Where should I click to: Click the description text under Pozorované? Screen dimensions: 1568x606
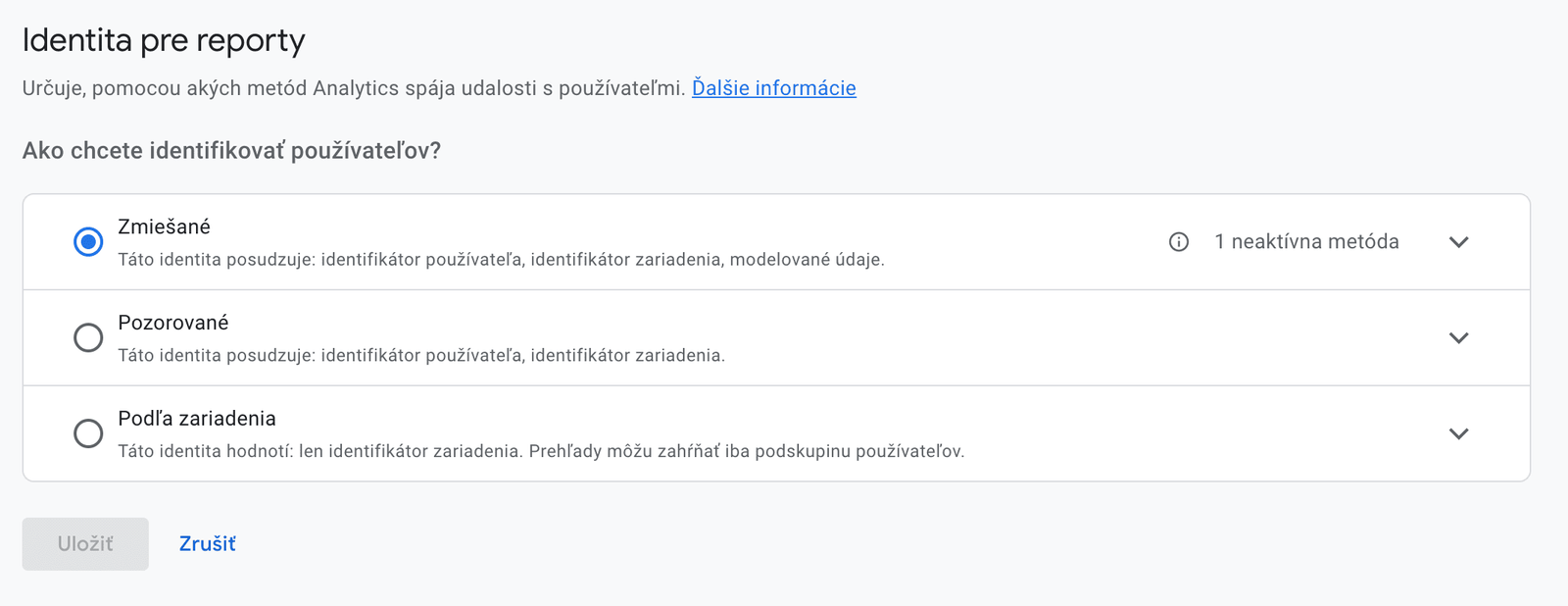421,355
